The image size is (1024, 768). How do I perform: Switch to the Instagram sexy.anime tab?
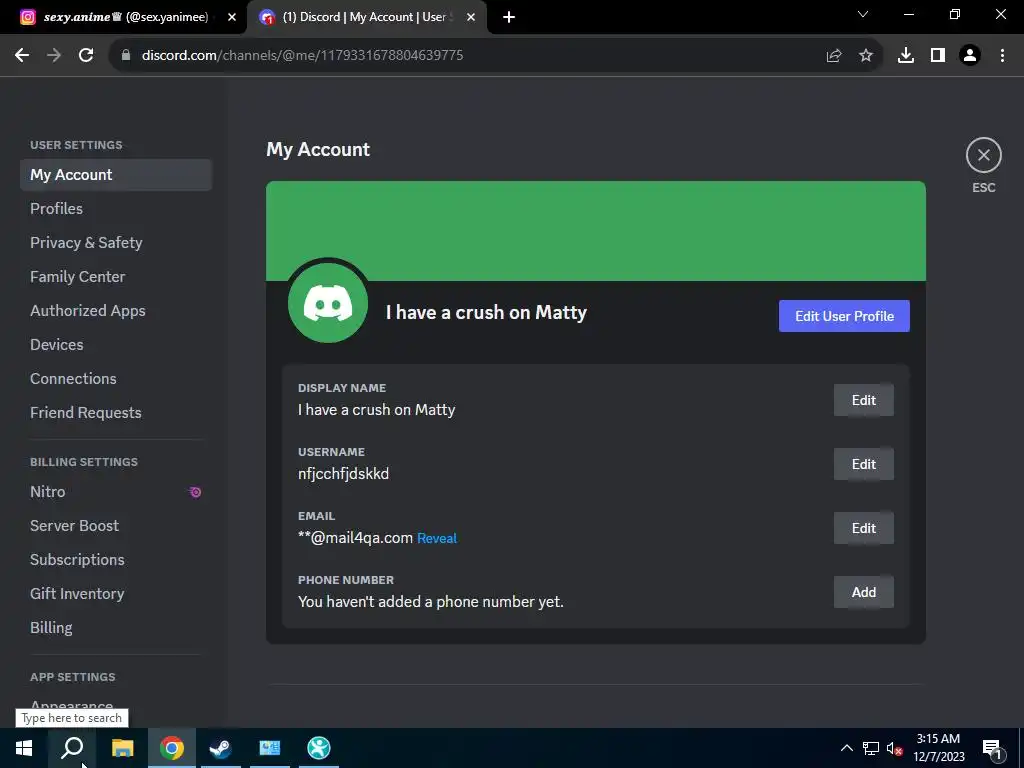tap(124, 17)
